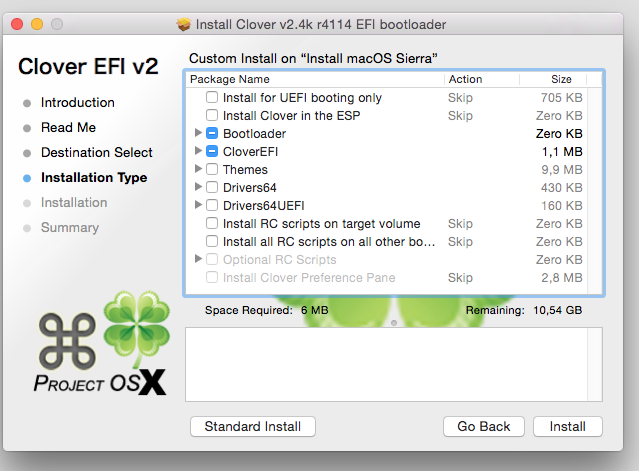Click the Clover EFI v2 title
The image size is (639, 471).
(x=88, y=66)
